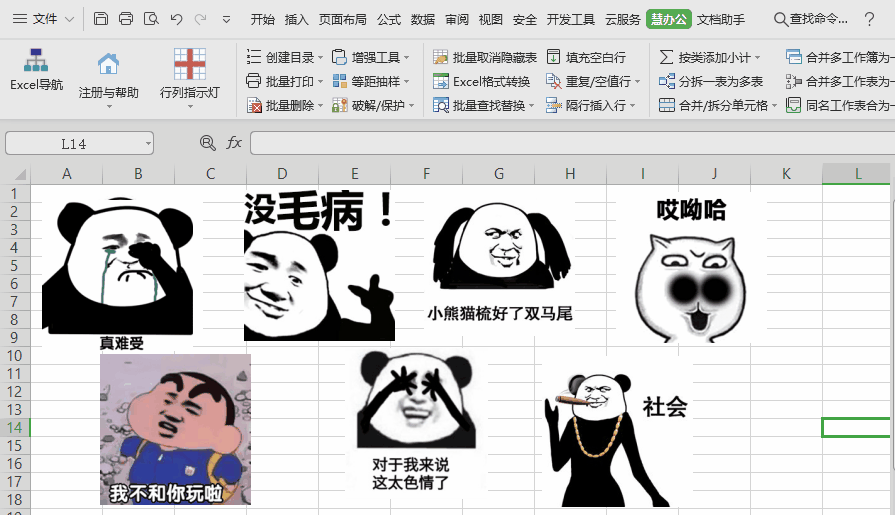895x515 pixels.
Task: Click the zoom magnifier beside fx
Action: (208, 143)
